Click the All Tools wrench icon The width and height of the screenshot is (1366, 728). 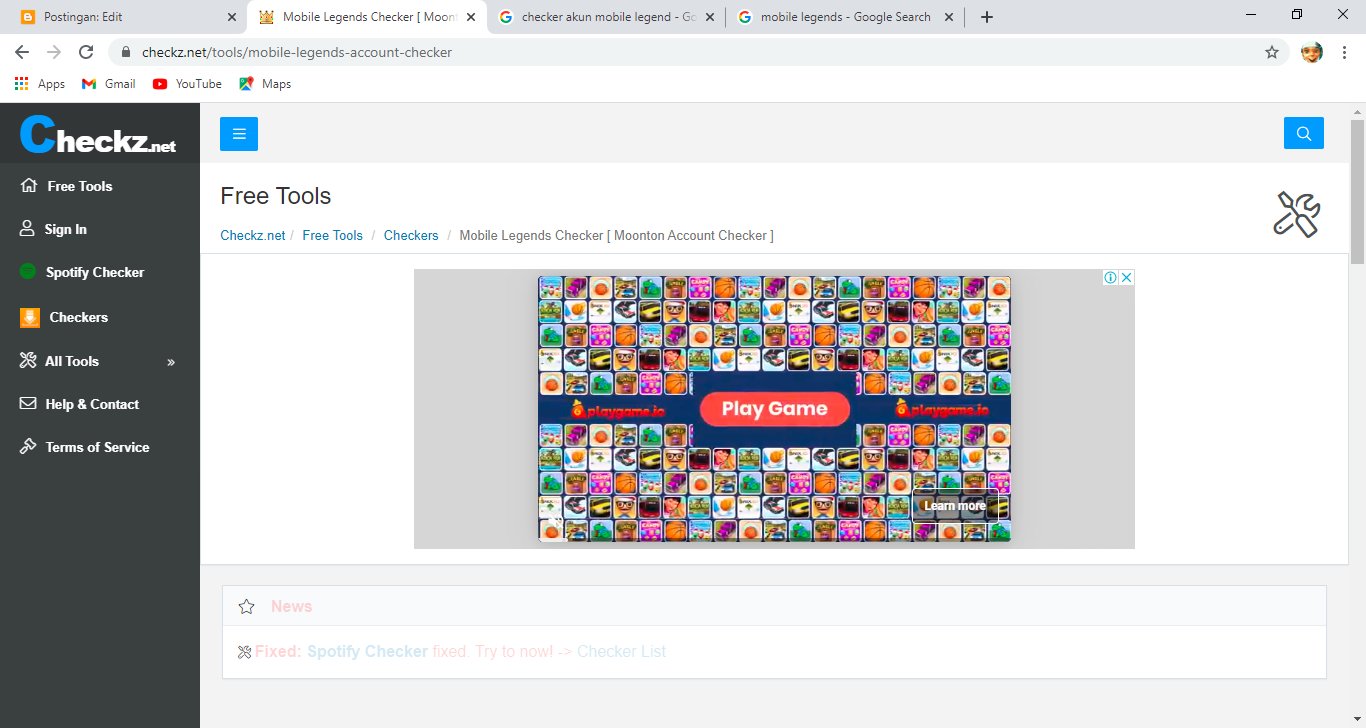pos(28,361)
